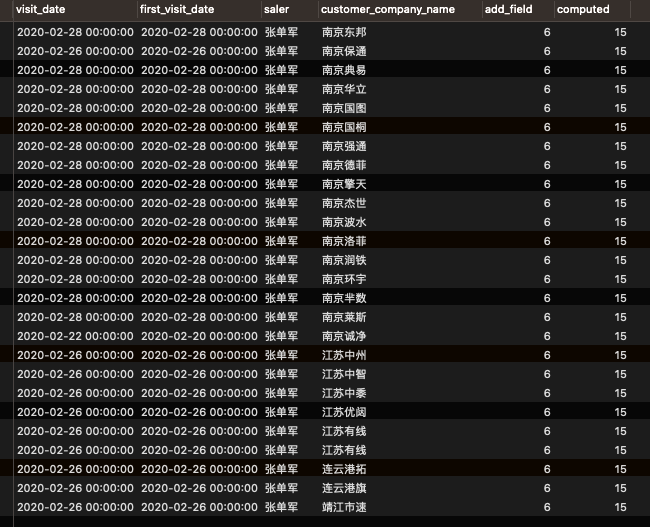Click computed value in 南京德菲 row
Image resolution: width=650 pixels, height=527 pixels.
[x=620, y=165]
